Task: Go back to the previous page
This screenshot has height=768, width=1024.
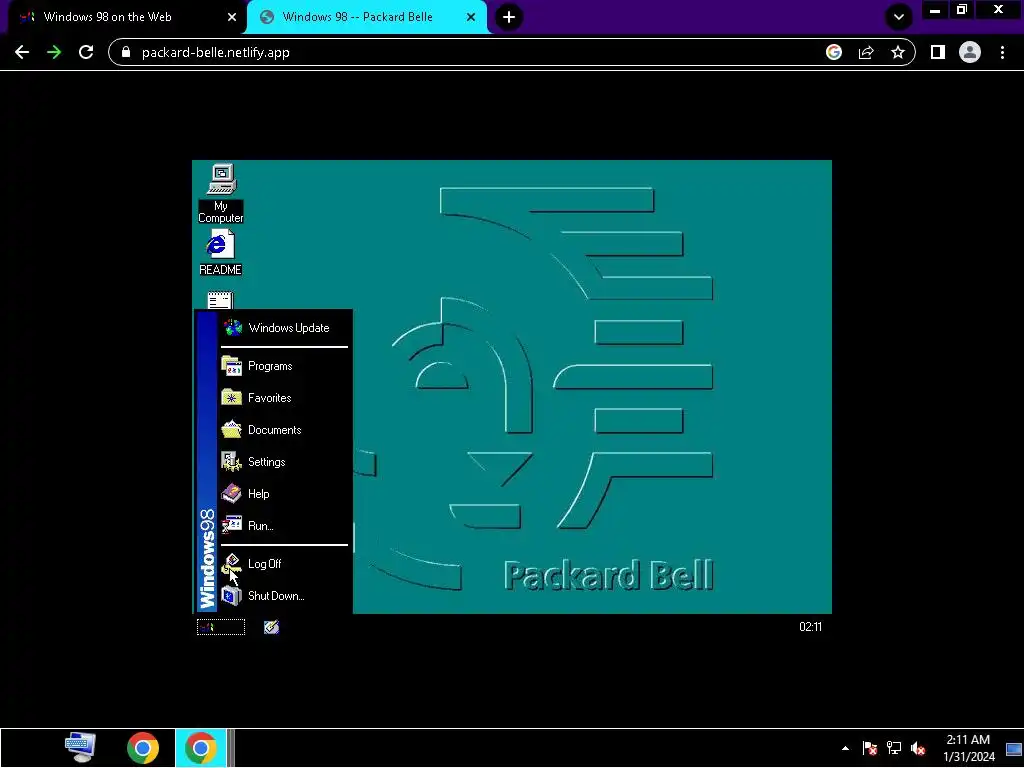Action: pos(22,52)
